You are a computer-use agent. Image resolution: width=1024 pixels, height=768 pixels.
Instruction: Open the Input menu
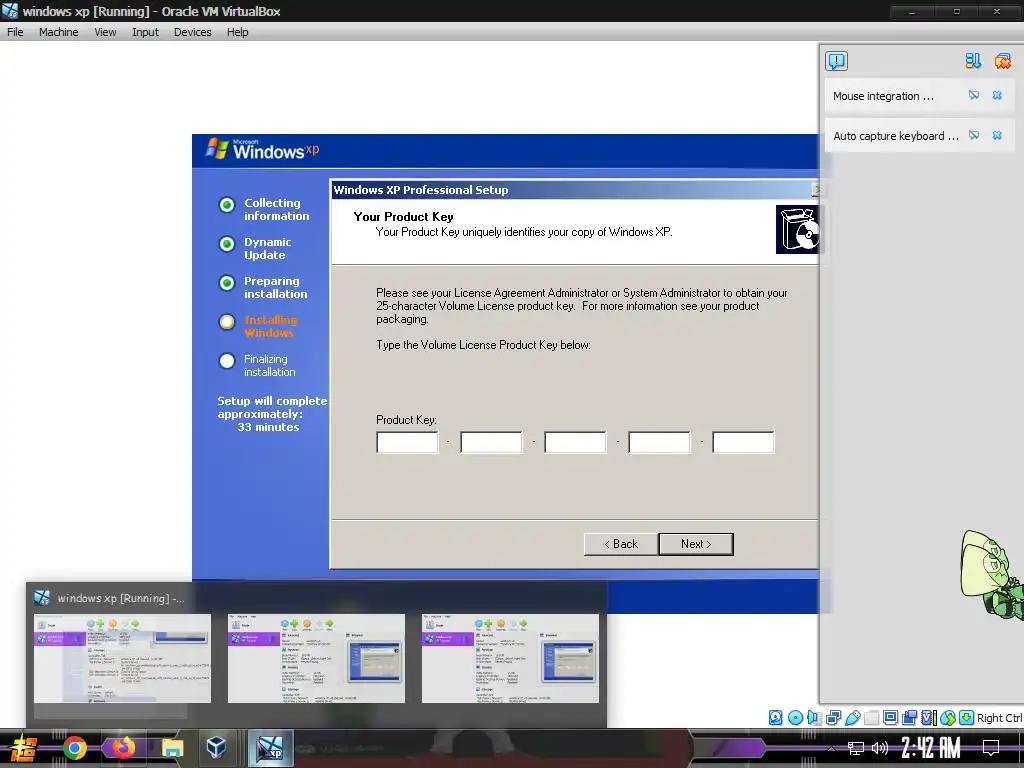coord(145,32)
